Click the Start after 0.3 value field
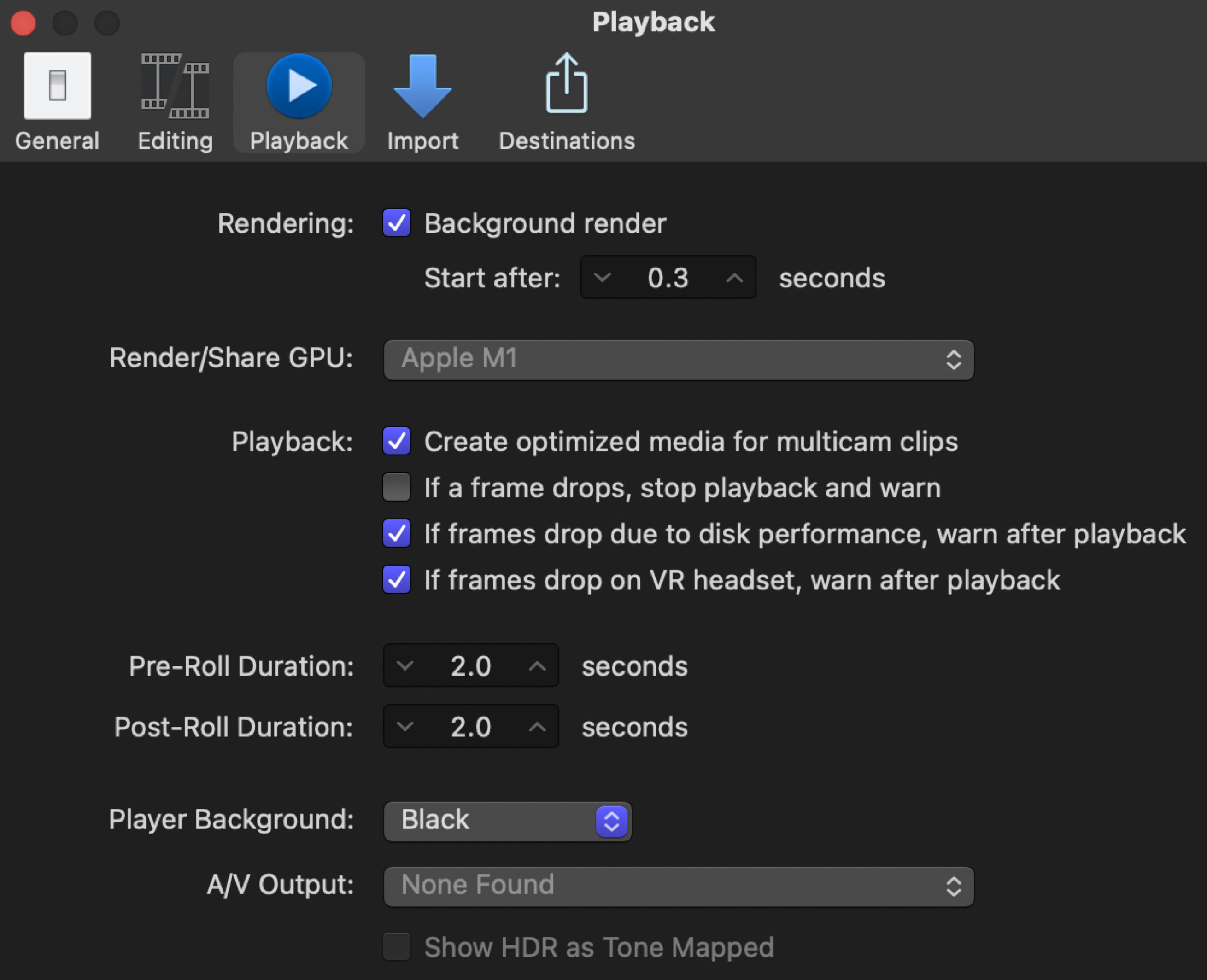The width and height of the screenshot is (1207, 980). click(668, 277)
